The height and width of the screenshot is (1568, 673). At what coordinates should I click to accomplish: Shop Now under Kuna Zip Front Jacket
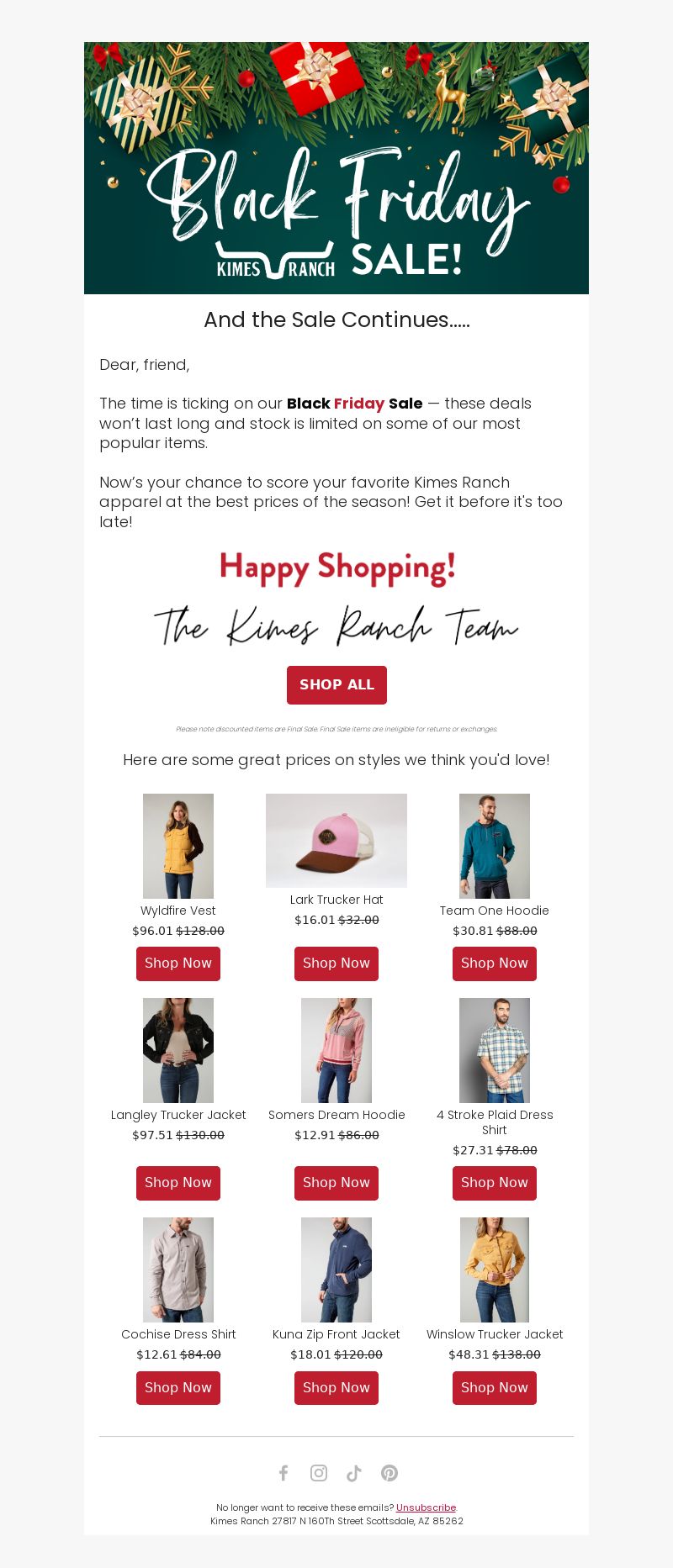coord(336,1388)
